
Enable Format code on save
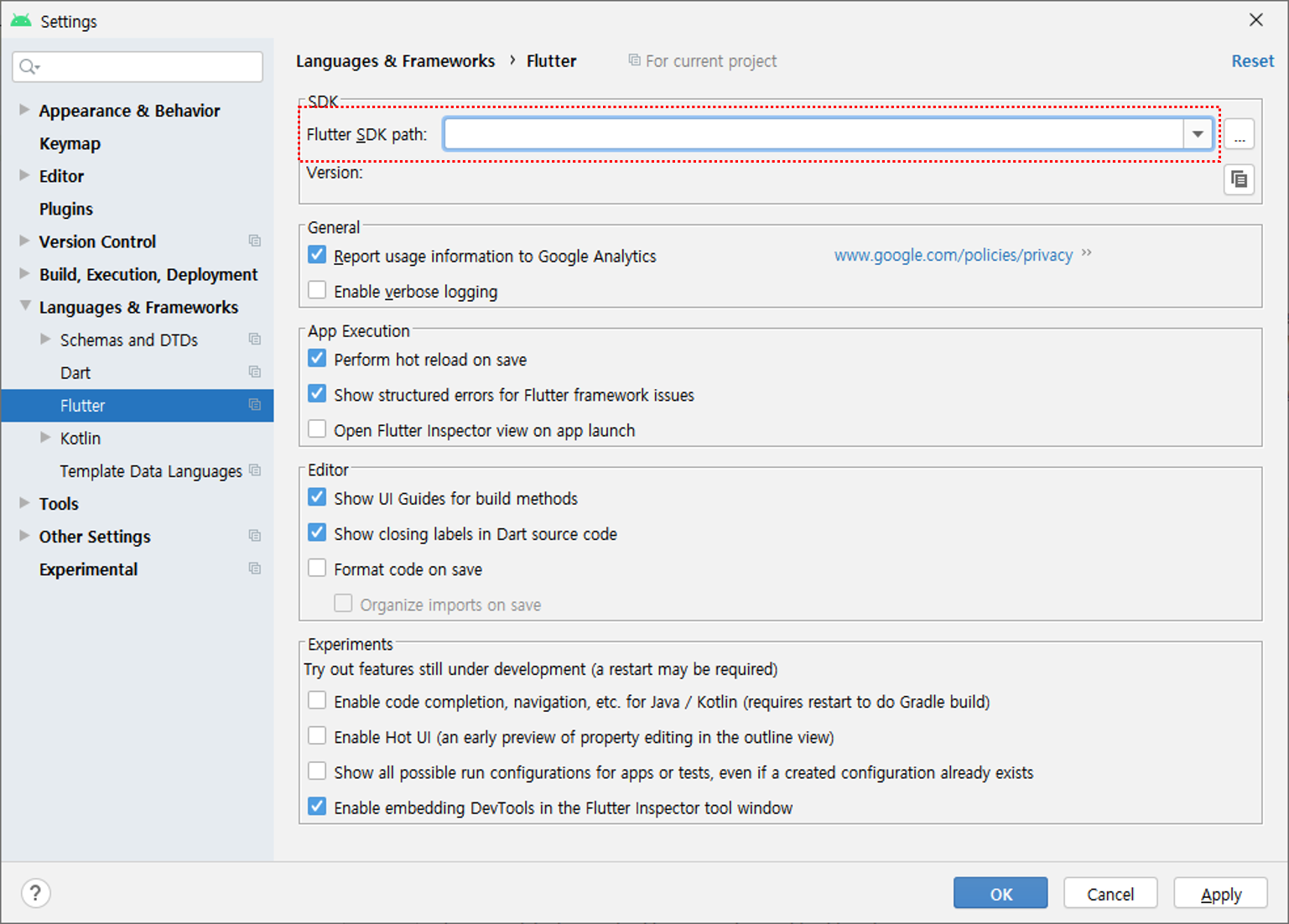(317, 568)
